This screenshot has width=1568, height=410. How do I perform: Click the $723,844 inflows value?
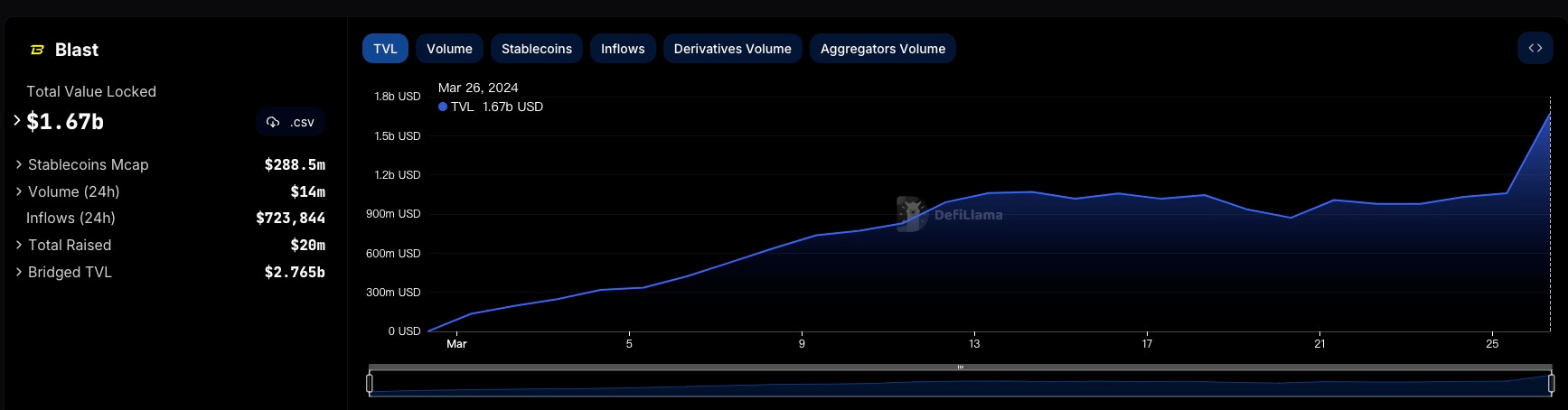tap(290, 218)
